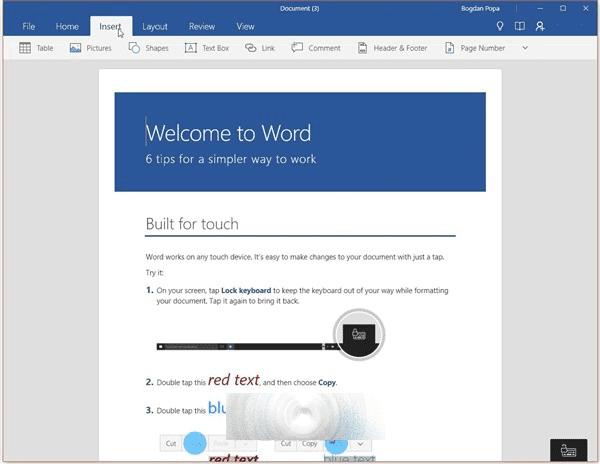600x464 pixels.
Task: Go to the Review tab
Action: click(202, 26)
